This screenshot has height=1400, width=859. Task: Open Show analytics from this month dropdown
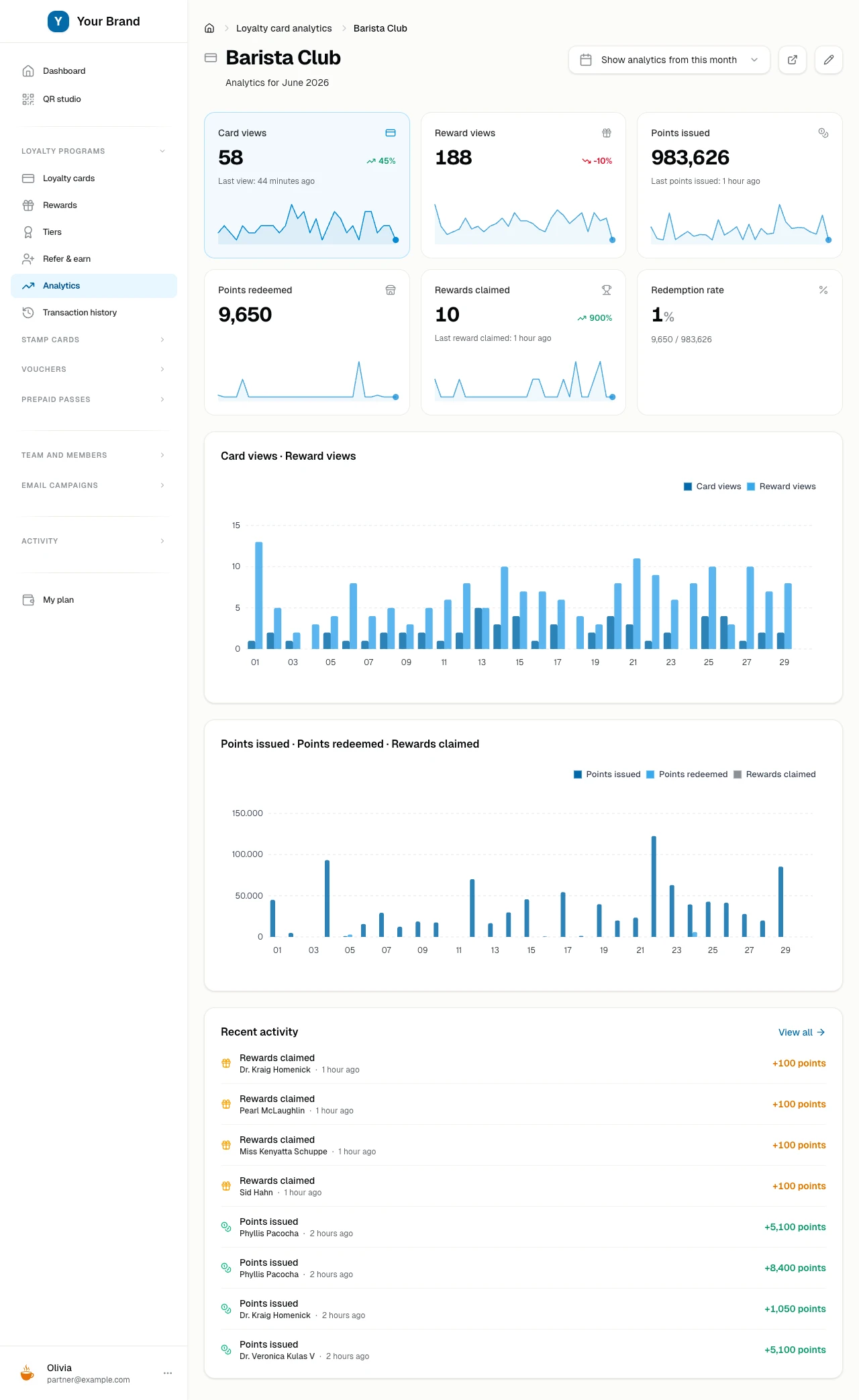pos(669,60)
